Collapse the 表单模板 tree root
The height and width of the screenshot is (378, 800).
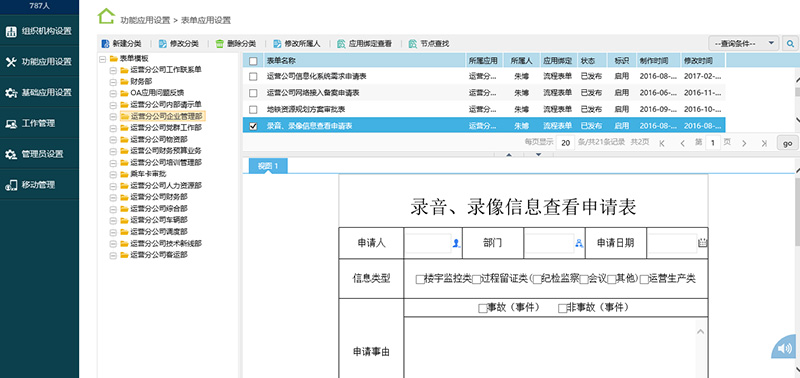coord(103,59)
